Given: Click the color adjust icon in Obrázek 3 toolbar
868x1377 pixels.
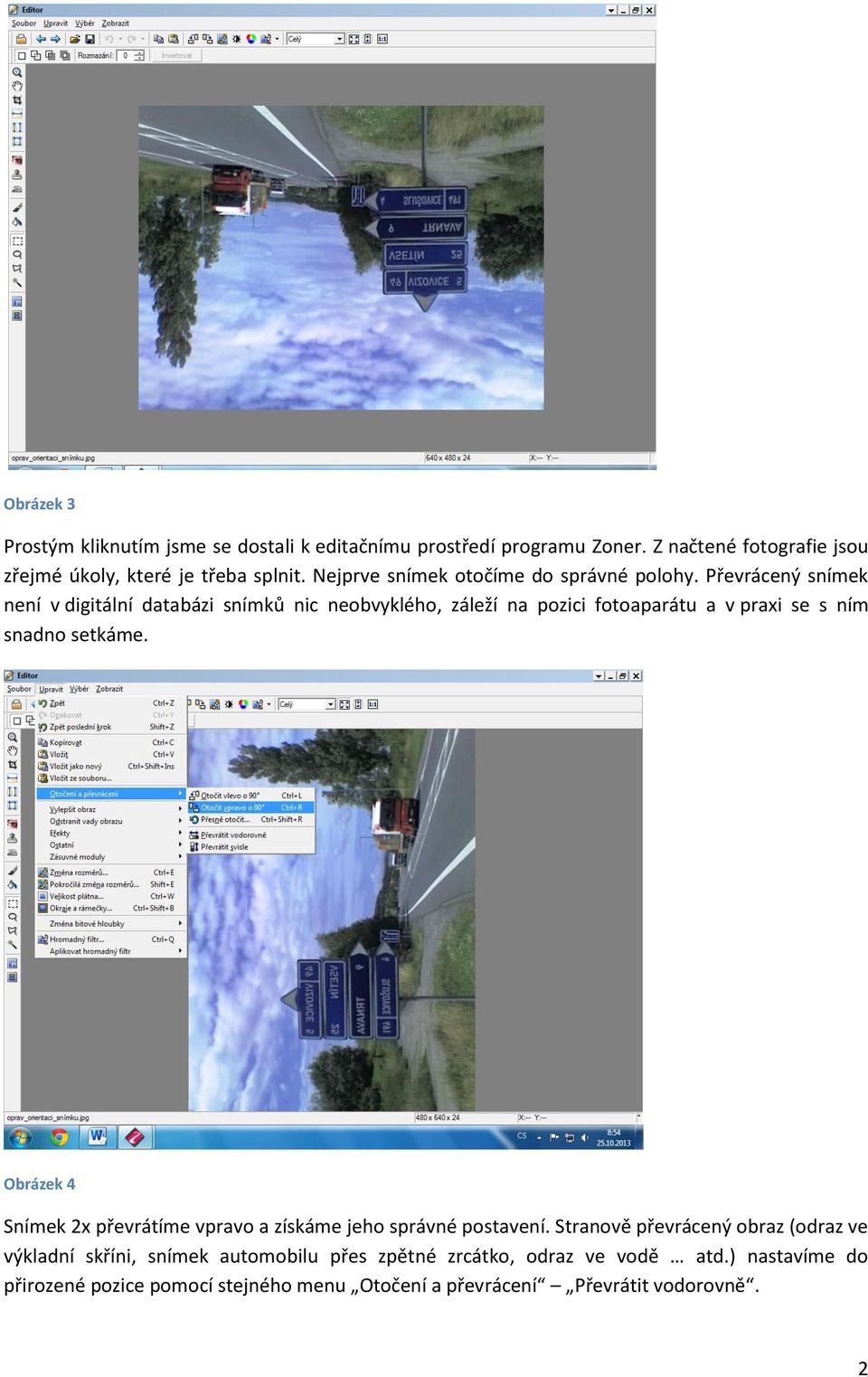Looking at the screenshot, I should [251, 39].
